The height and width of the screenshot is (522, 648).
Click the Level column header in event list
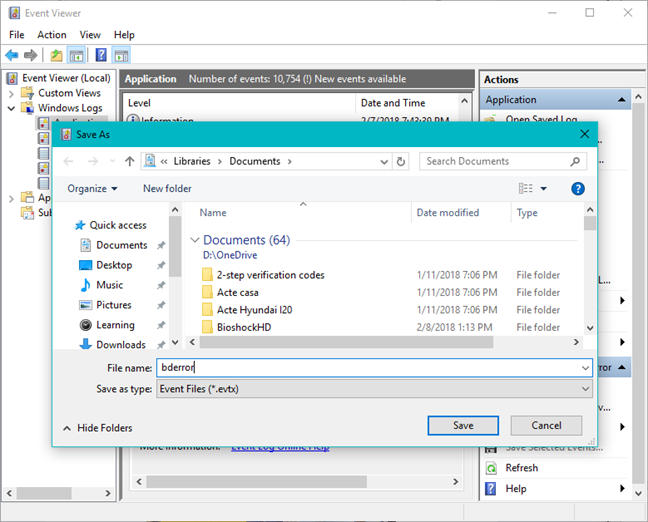coord(139,103)
